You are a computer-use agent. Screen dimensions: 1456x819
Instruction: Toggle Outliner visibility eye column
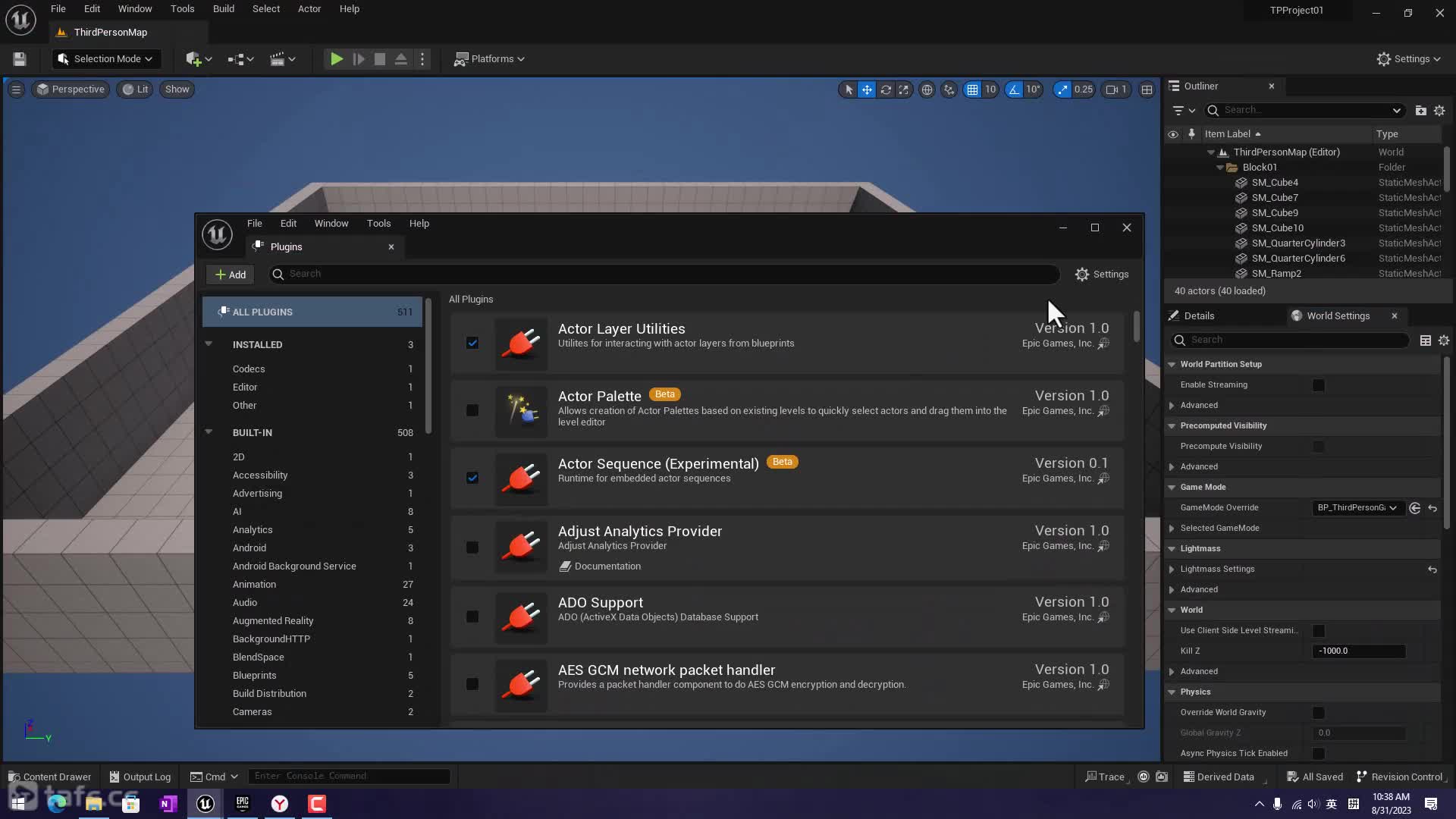point(1173,134)
